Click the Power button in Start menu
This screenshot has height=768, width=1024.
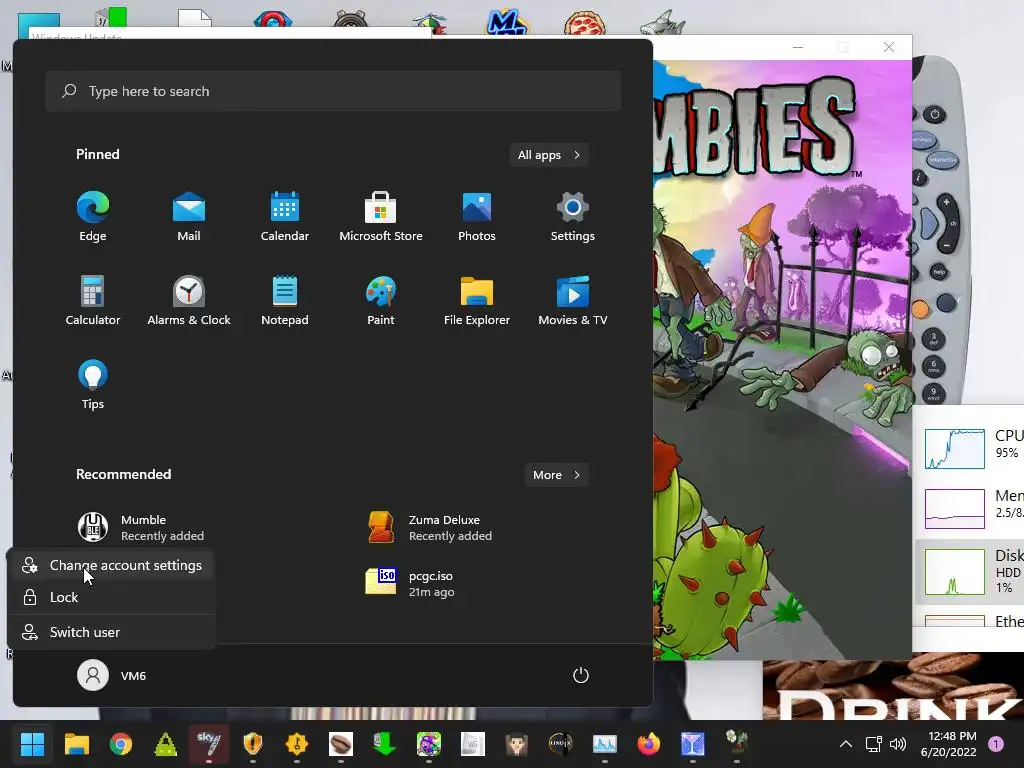(581, 675)
